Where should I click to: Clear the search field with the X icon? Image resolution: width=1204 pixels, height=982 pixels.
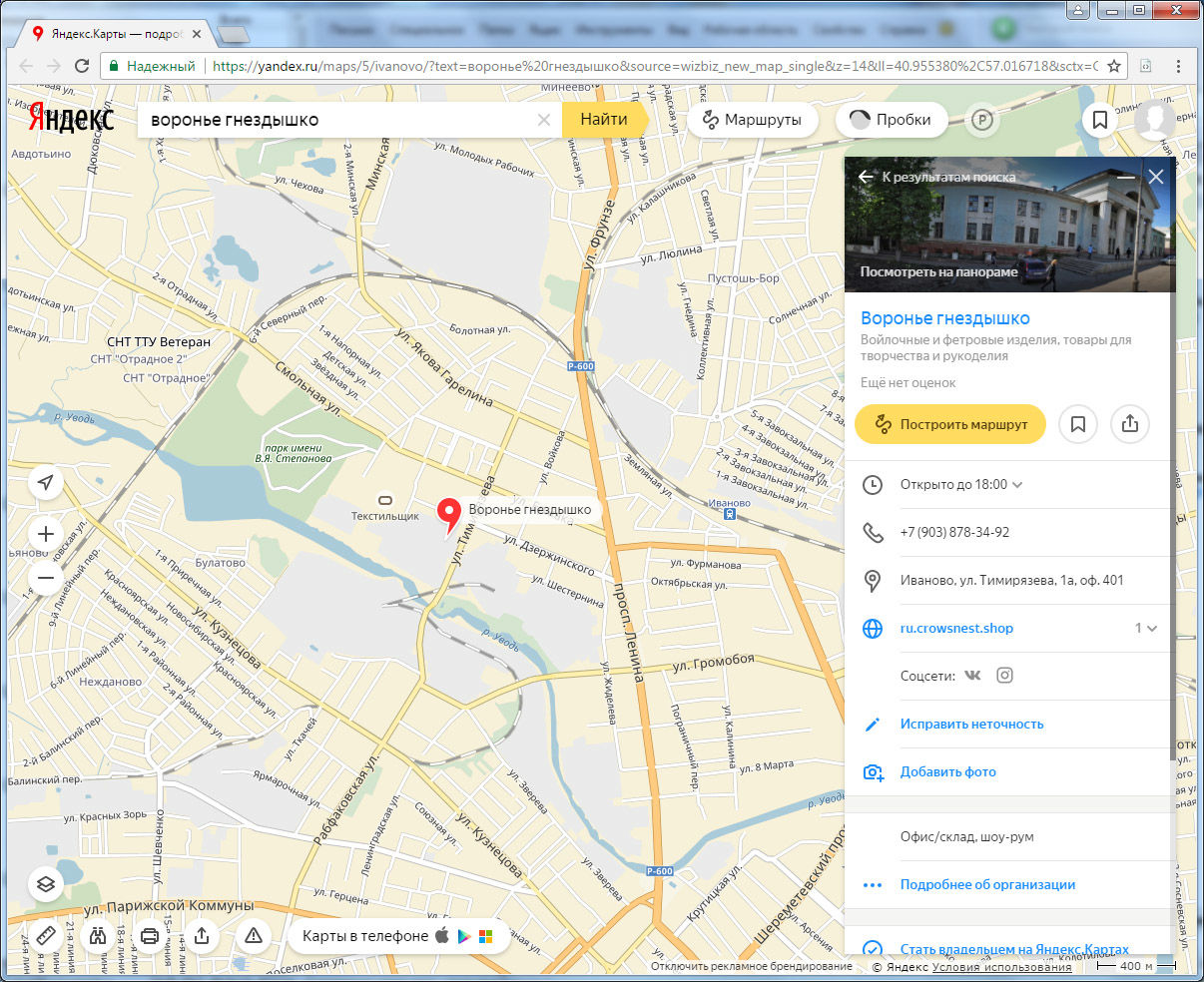coord(544,120)
